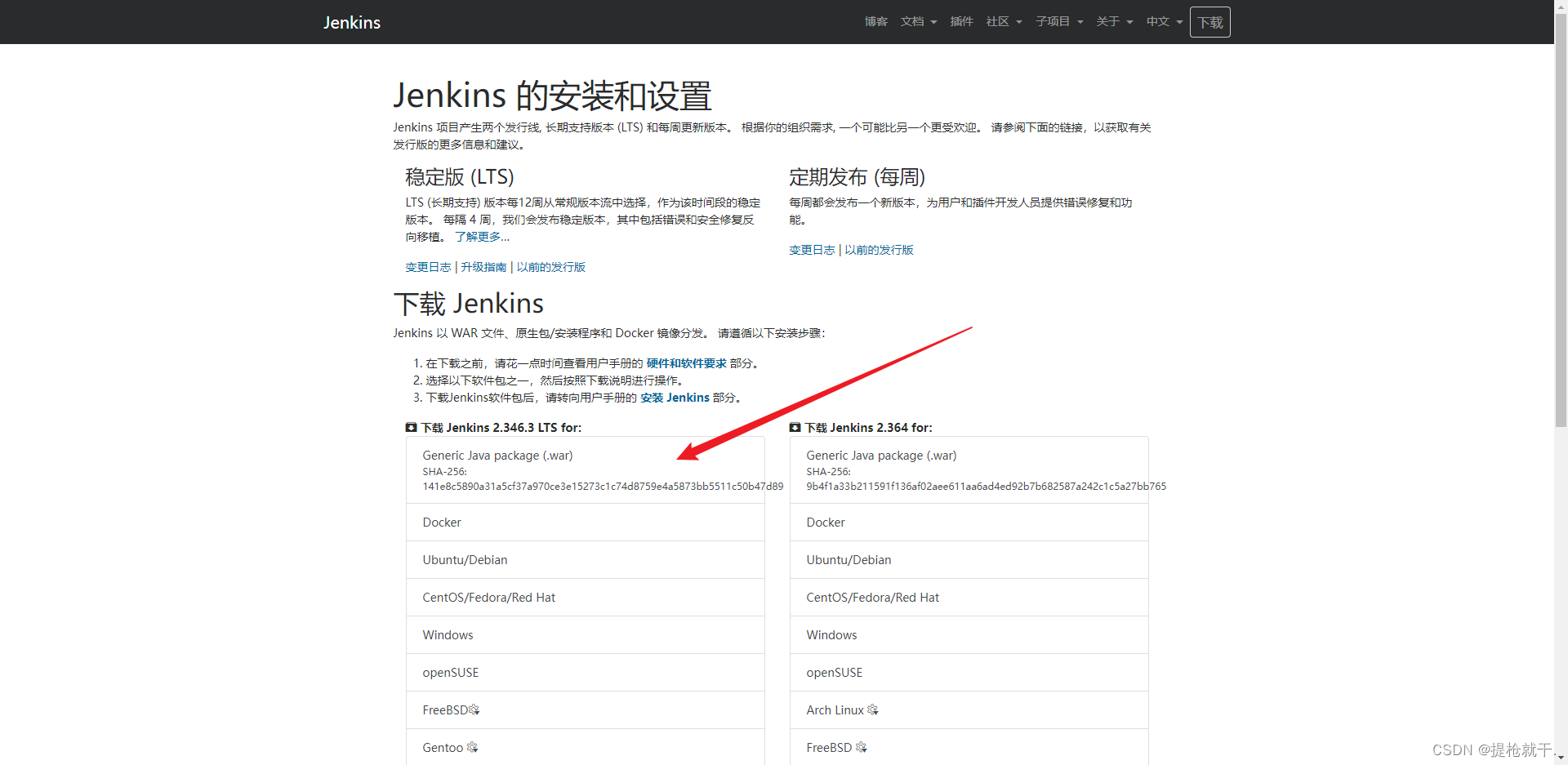Select Ubuntu/Debian under LTS downloads
The height and width of the screenshot is (765, 1568).
click(x=586, y=560)
